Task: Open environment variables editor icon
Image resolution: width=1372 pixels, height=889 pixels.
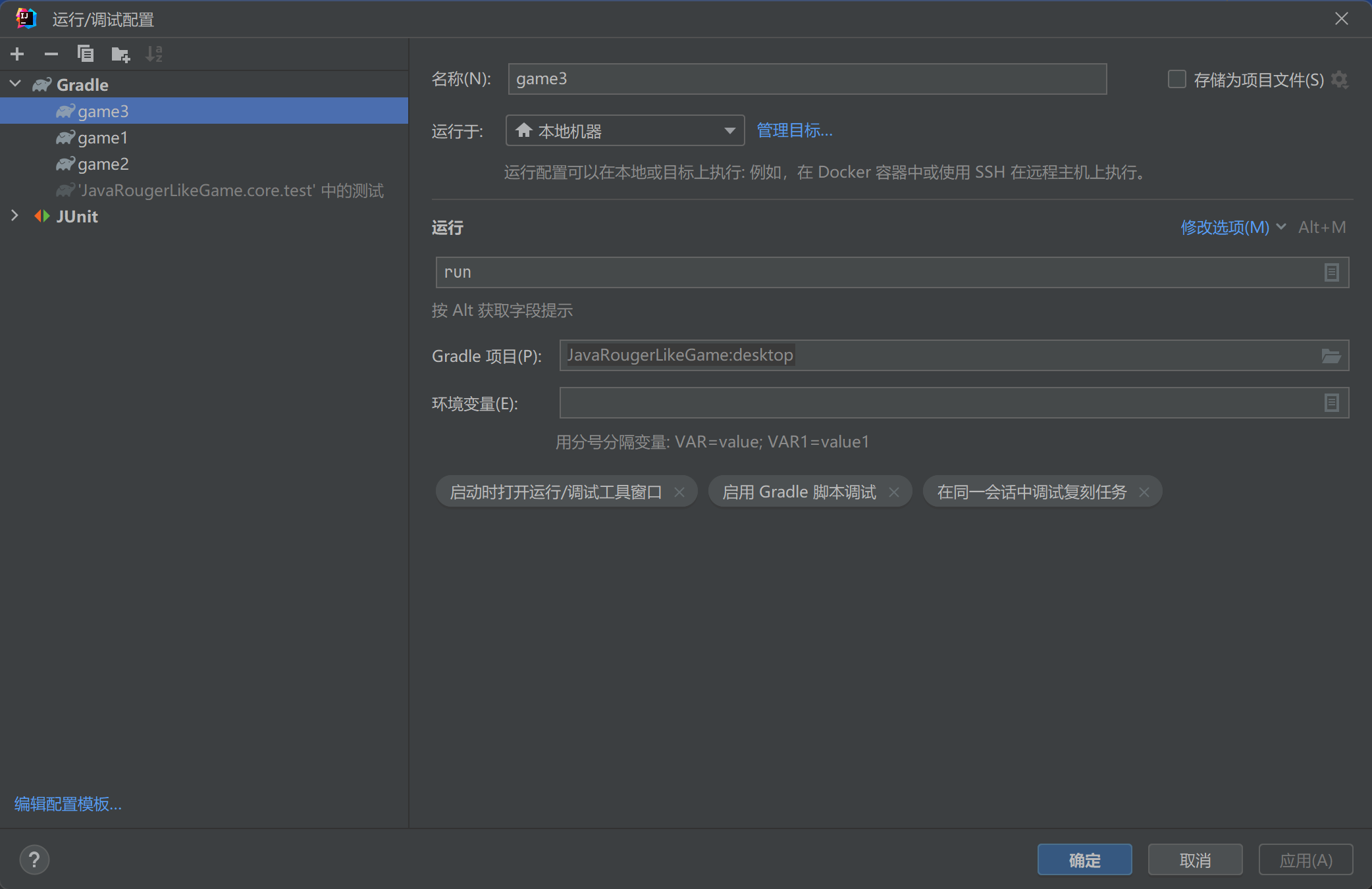Action: (x=1331, y=403)
